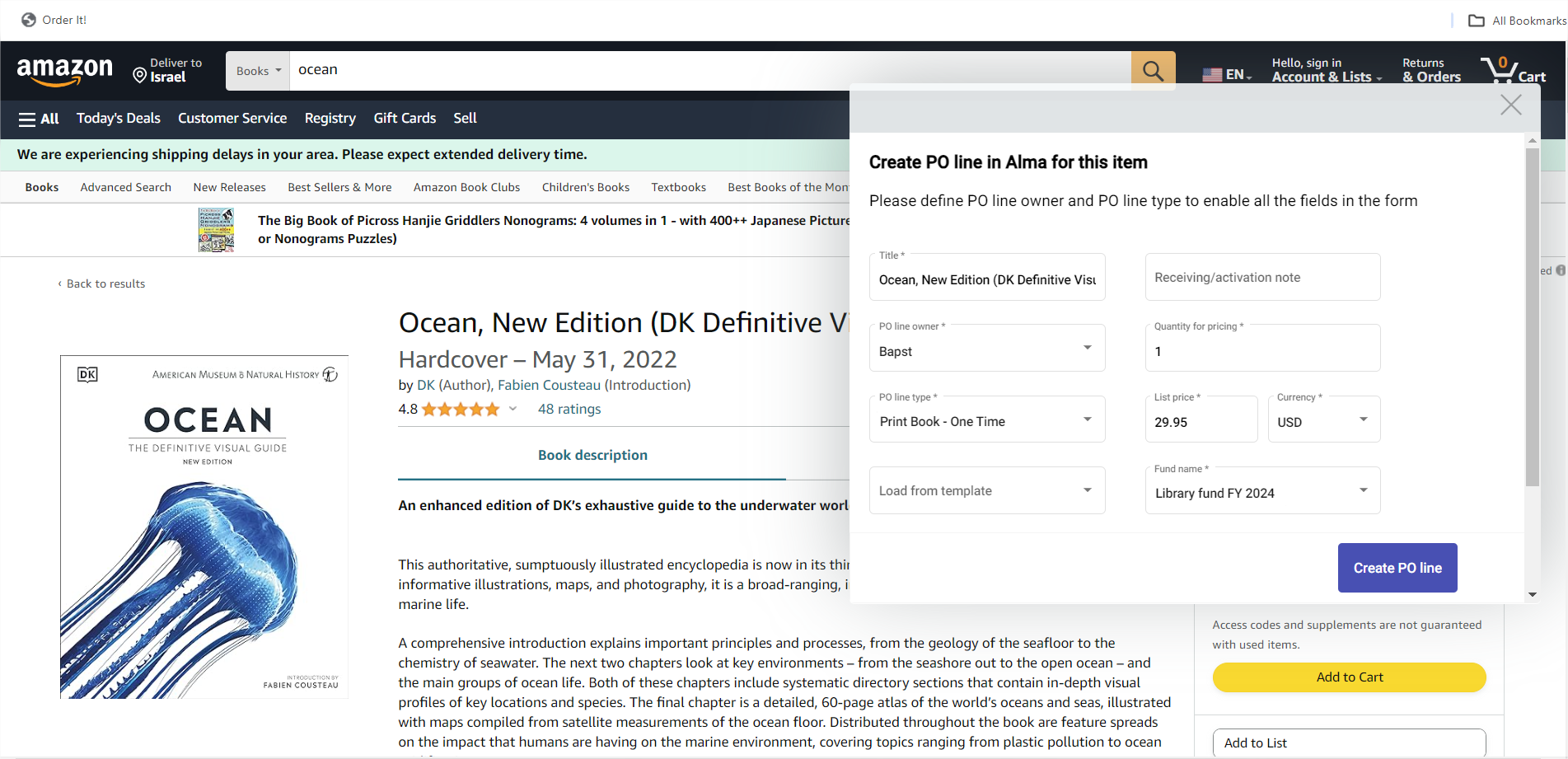Open Registry page
1568x759 pixels.
330,119
